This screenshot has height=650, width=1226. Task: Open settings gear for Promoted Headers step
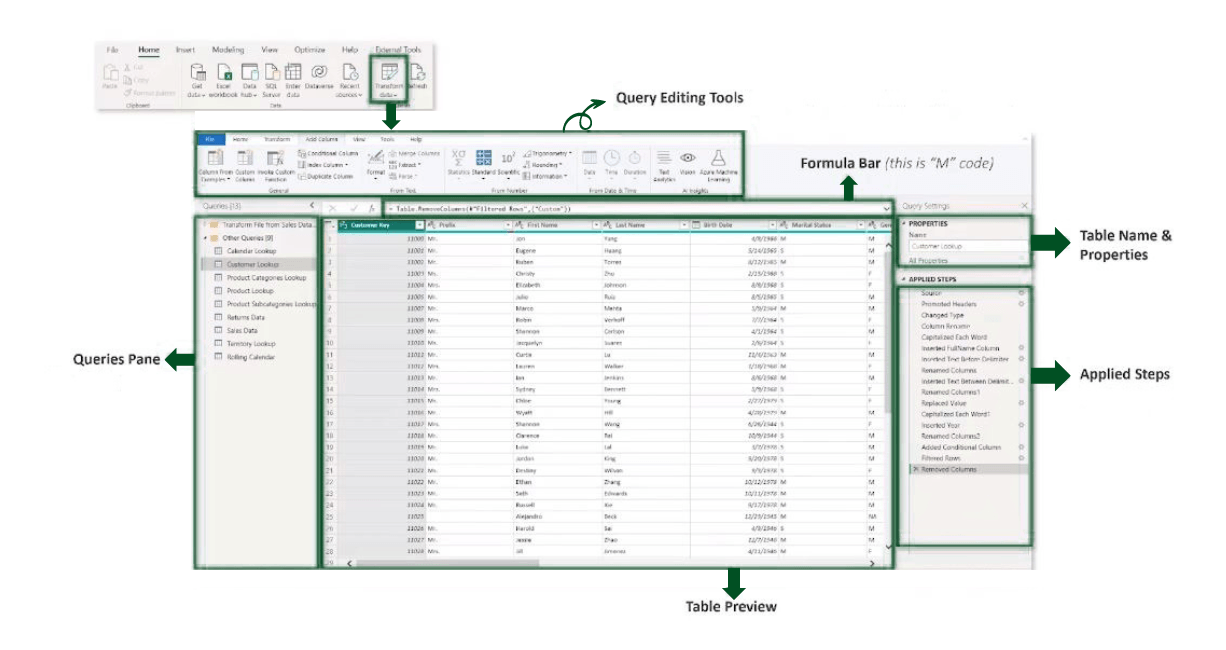(x=1020, y=304)
